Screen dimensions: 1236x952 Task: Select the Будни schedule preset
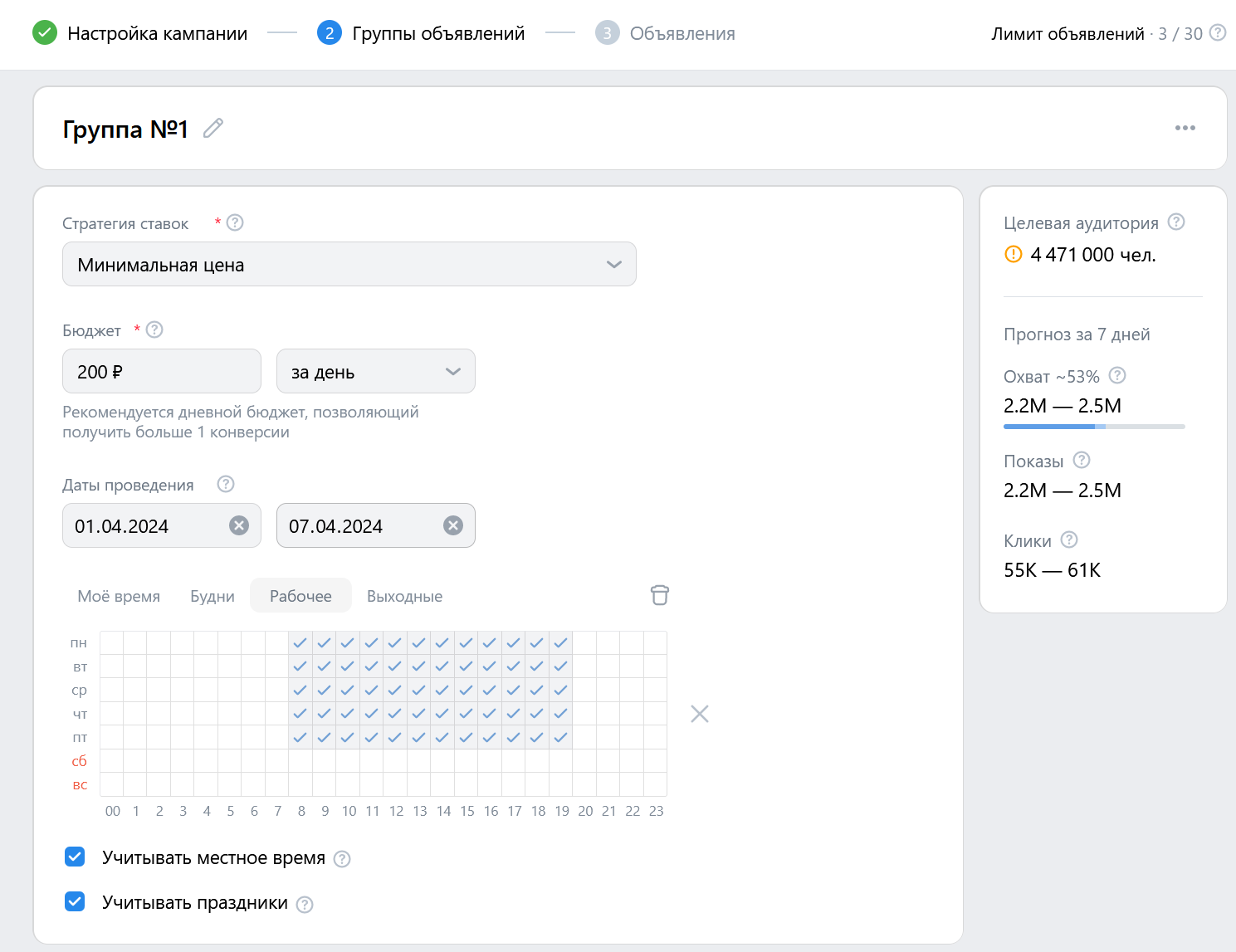(x=213, y=596)
